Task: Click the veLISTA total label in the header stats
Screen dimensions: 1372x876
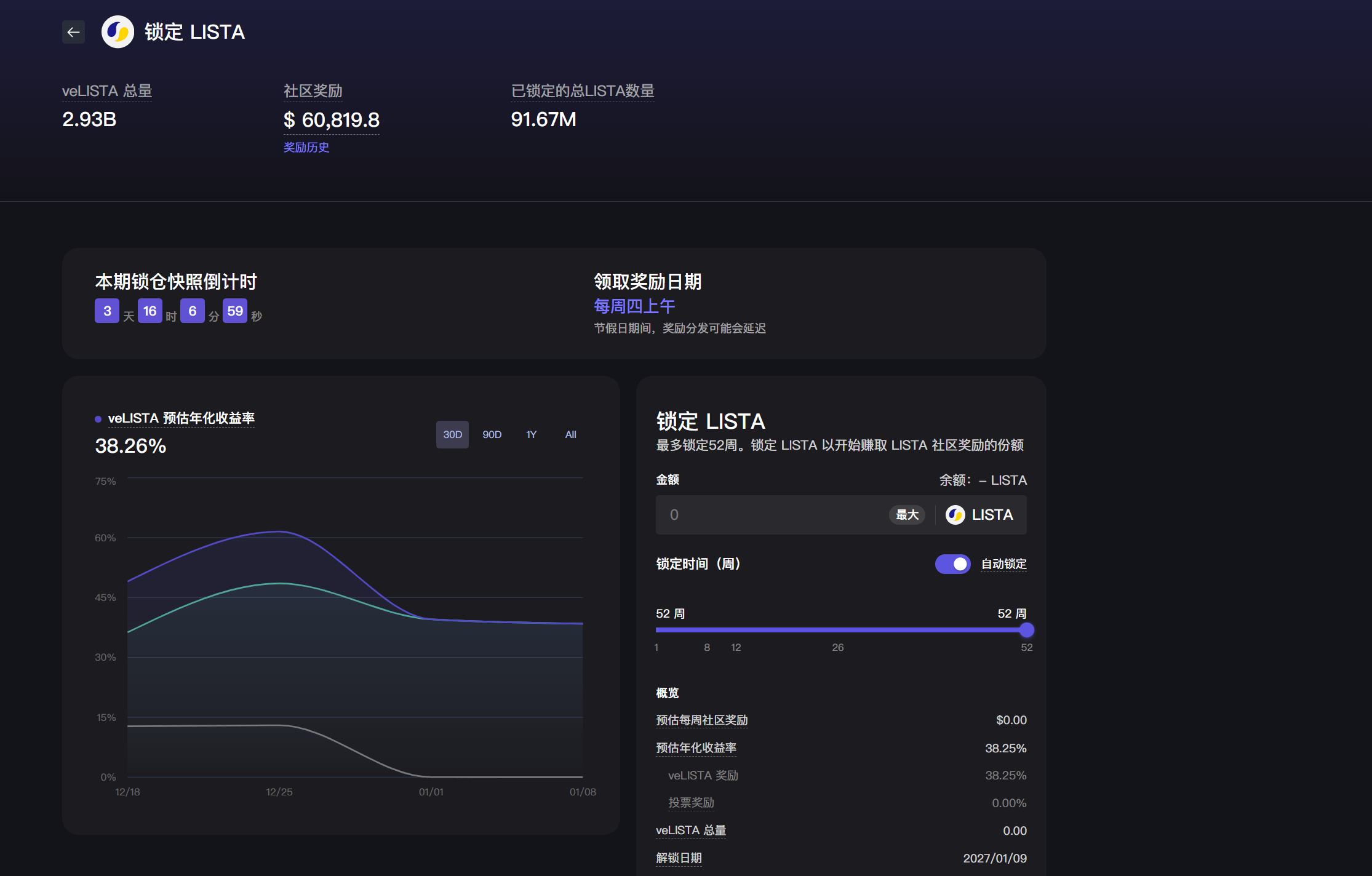Action: click(x=107, y=91)
